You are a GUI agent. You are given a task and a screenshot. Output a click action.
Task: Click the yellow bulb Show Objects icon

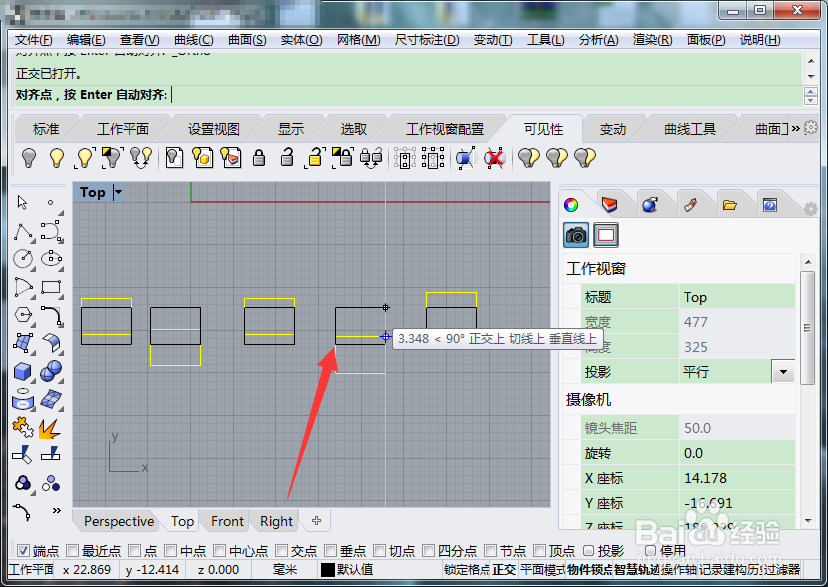pyautogui.click(x=57, y=157)
